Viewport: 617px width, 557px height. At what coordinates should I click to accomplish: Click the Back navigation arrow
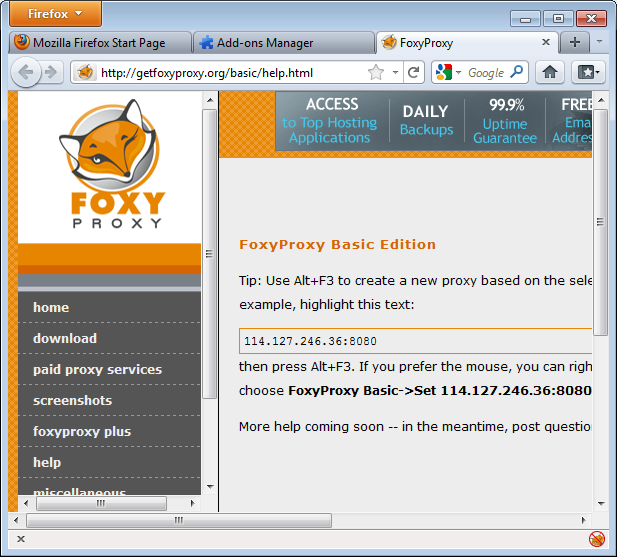pyautogui.click(x=26, y=72)
